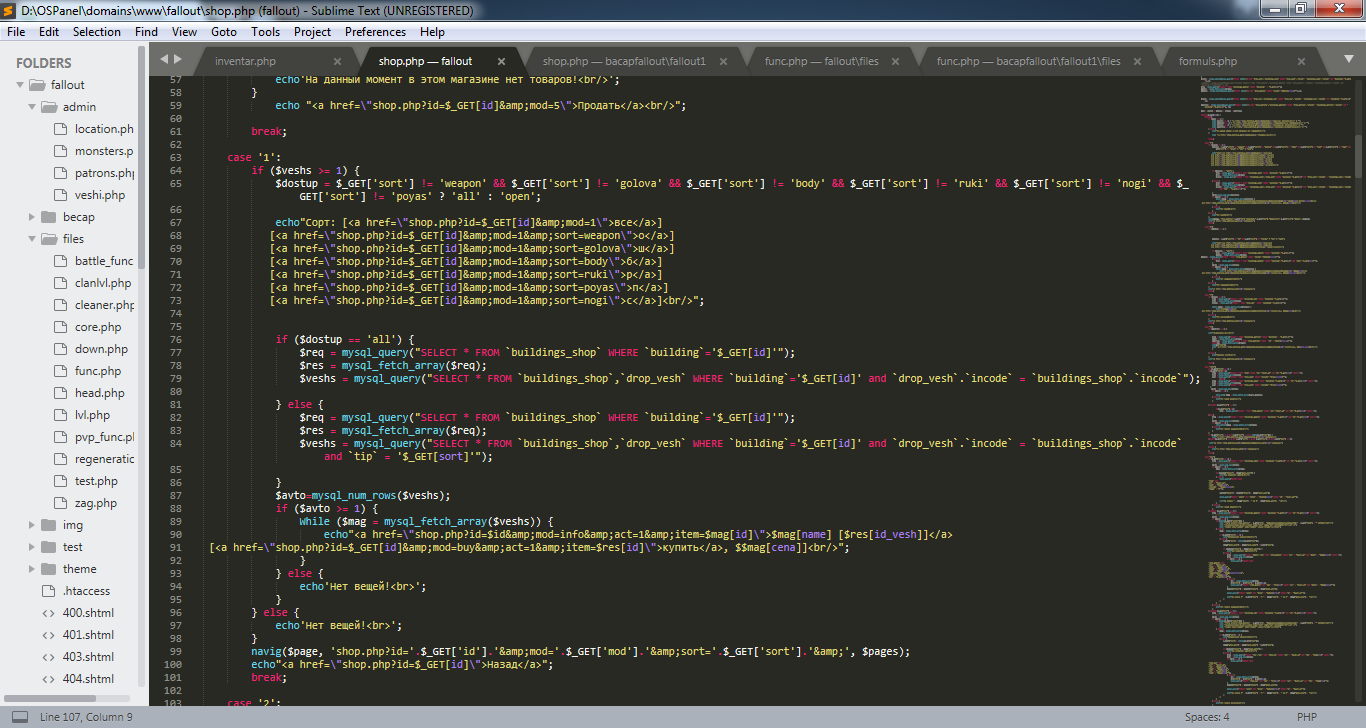Viewport: 1366px width, 728px height.
Task: Open the Goto menu
Action: [224, 32]
